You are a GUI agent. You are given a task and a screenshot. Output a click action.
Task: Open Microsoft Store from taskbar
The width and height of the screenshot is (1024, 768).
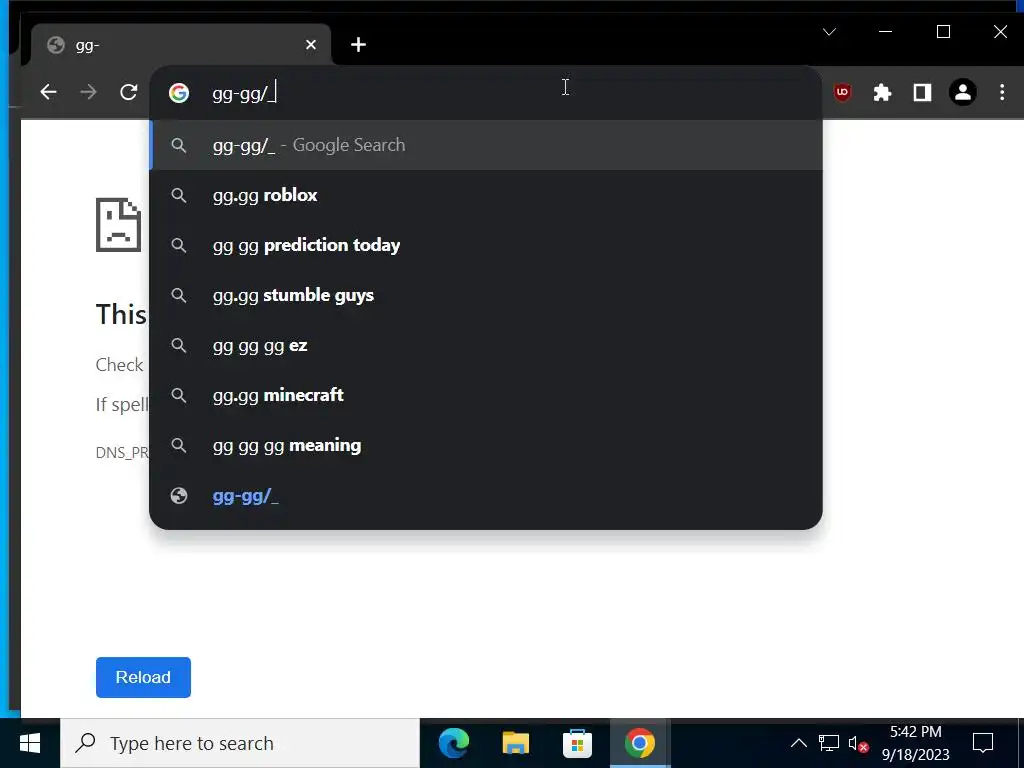click(x=577, y=743)
